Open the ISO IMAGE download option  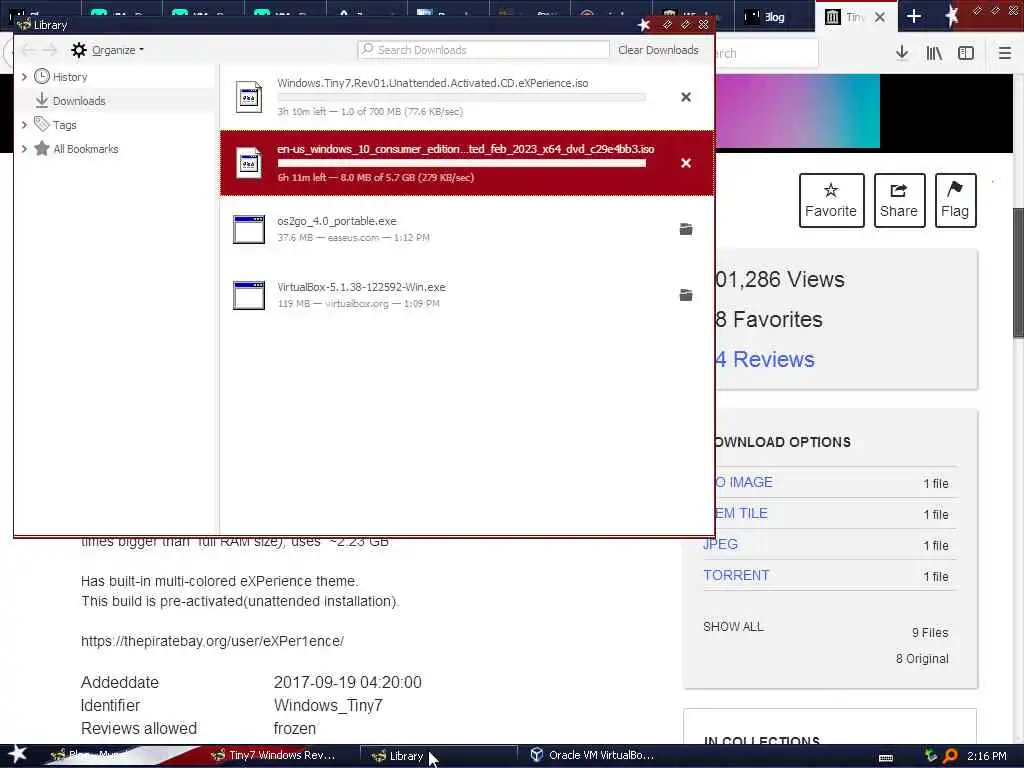pos(744,482)
